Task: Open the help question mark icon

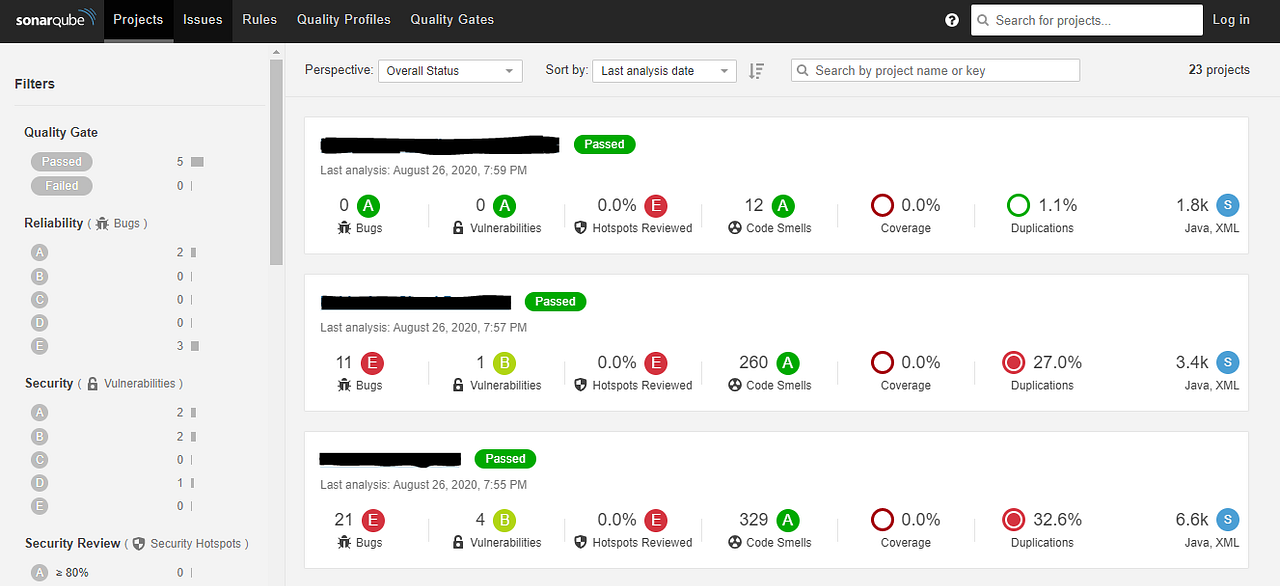Action: click(x=951, y=19)
